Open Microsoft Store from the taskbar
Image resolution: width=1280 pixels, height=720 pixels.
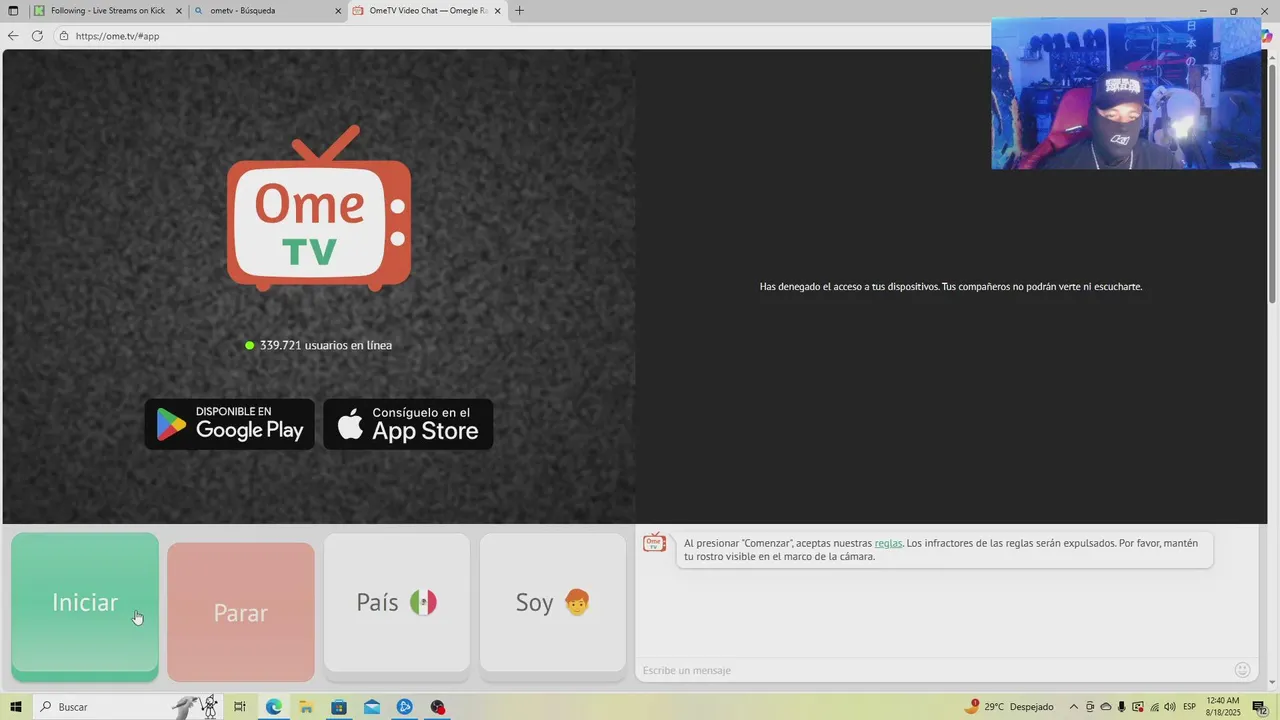(x=339, y=707)
